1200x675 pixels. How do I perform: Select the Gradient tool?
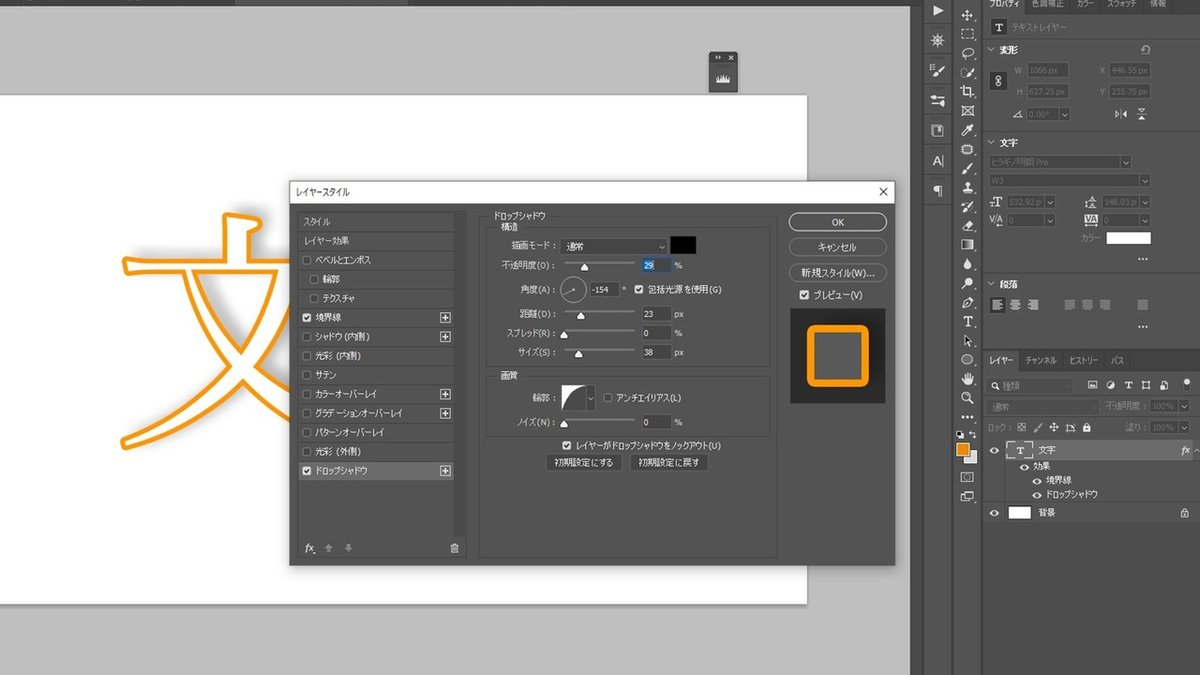pyautogui.click(x=967, y=245)
